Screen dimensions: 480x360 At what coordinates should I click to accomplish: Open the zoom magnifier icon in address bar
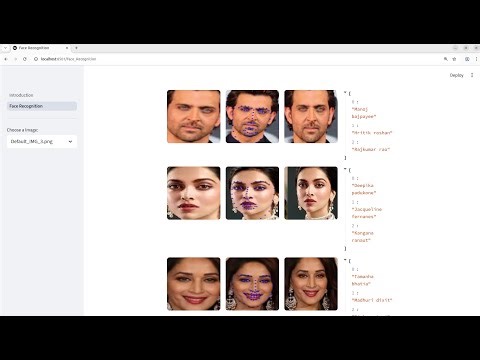pos(446,59)
